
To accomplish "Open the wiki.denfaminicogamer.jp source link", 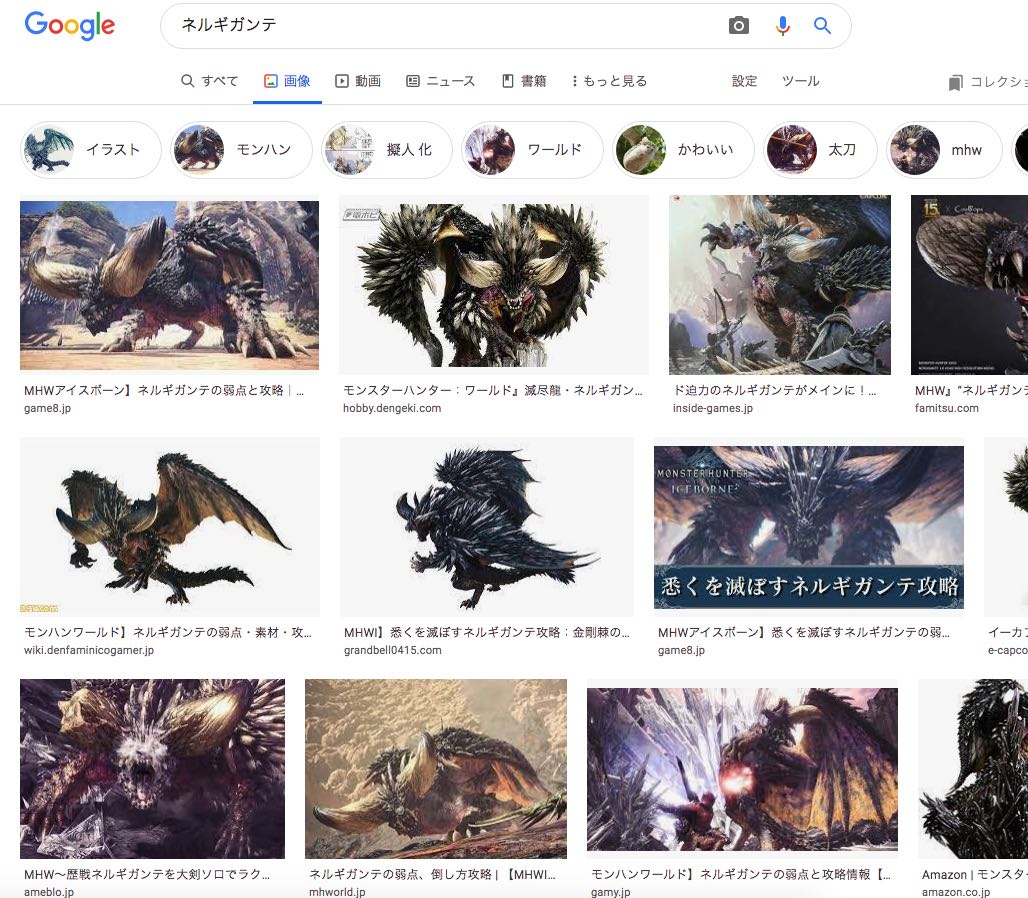I will coord(89,650).
